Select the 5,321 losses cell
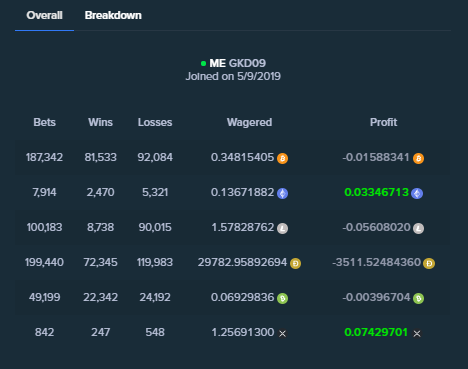The height and width of the screenshot is (369, 468). (x=155, y=192)
